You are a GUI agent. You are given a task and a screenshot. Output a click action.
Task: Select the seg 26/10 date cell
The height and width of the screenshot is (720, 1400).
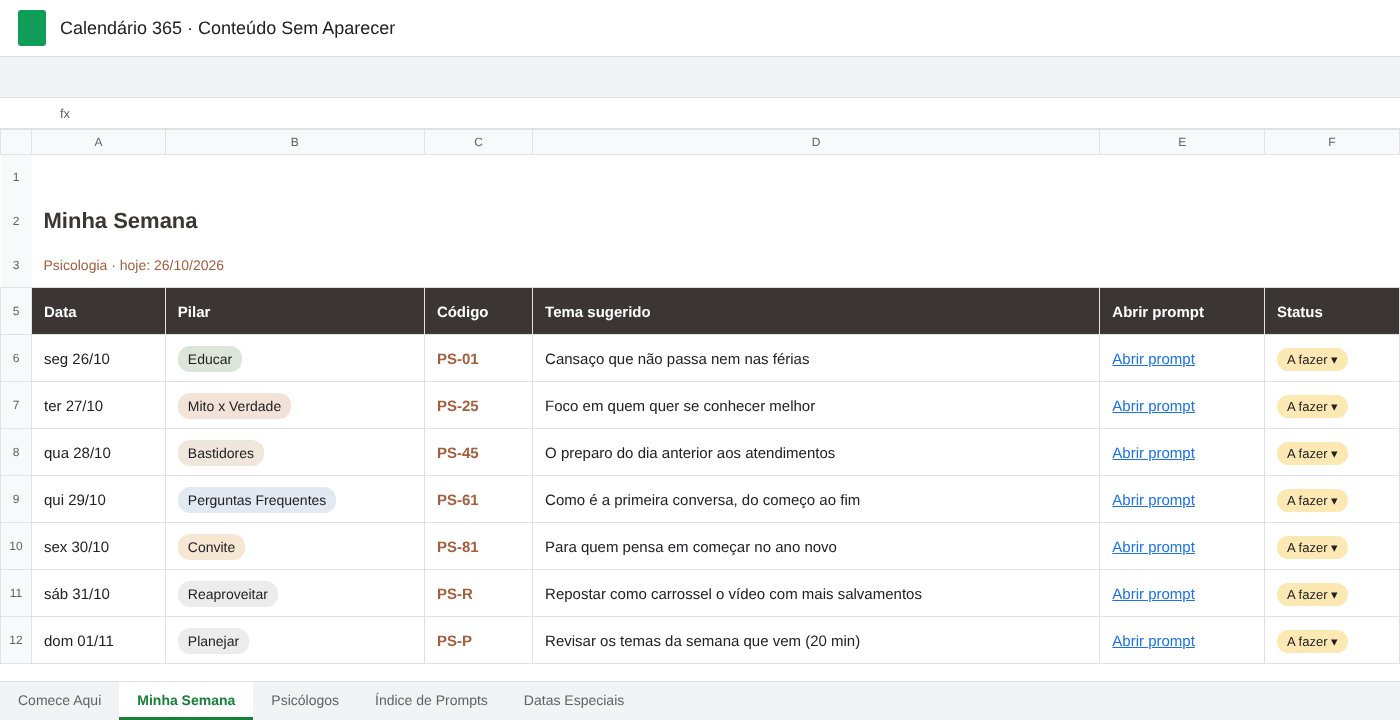[x=98, y=358]
